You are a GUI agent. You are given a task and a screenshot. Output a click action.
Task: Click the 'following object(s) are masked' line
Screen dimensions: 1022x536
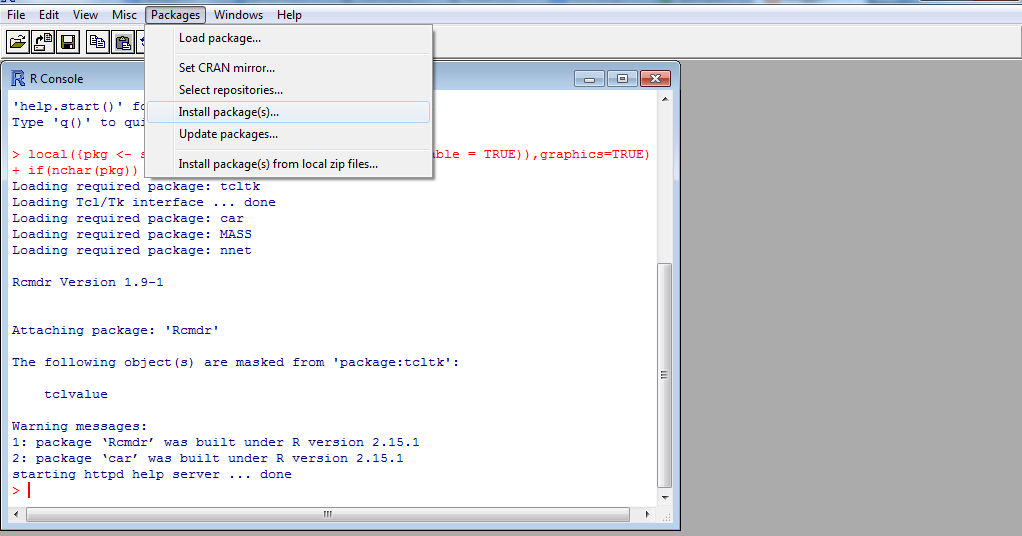click(235, 363)
